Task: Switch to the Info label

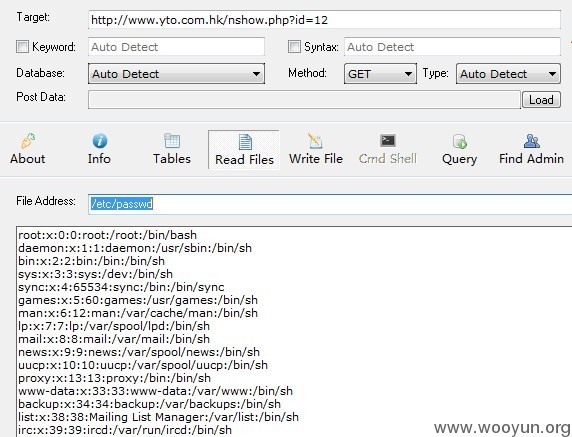Action: click(x=99, y=159)
